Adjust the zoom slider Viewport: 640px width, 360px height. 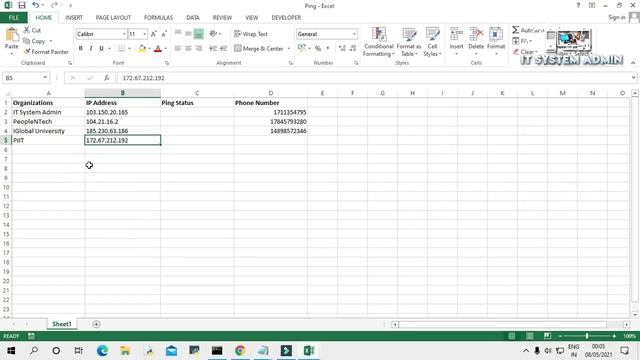[587, 336]
